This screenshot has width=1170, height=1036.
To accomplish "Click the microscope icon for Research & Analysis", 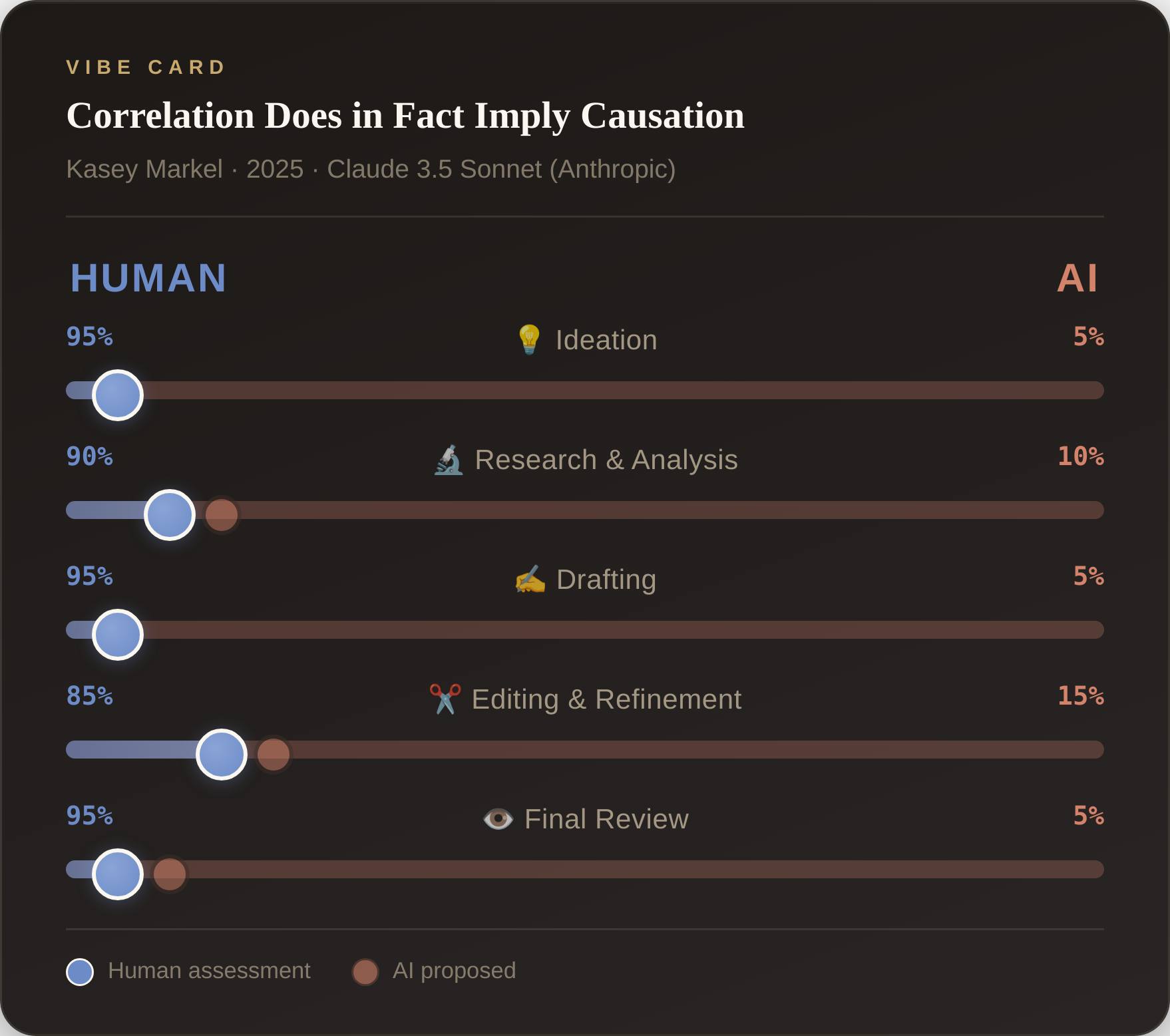I will 449,460.
